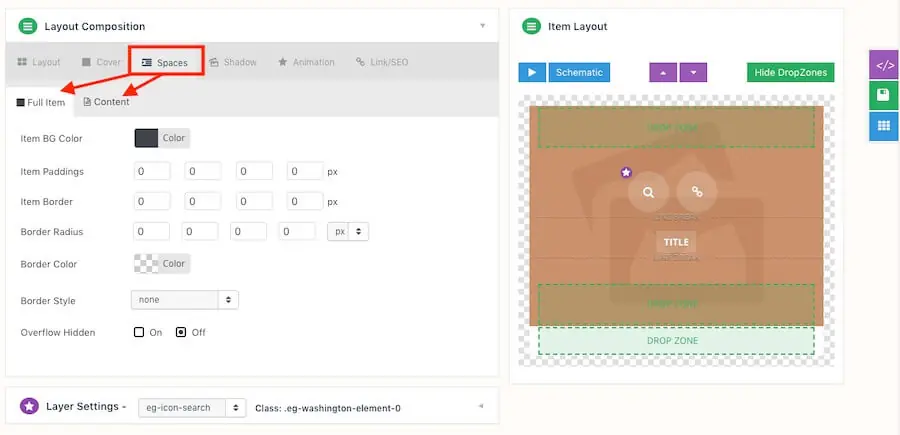Click the purple code editor icon

point(884,65)
